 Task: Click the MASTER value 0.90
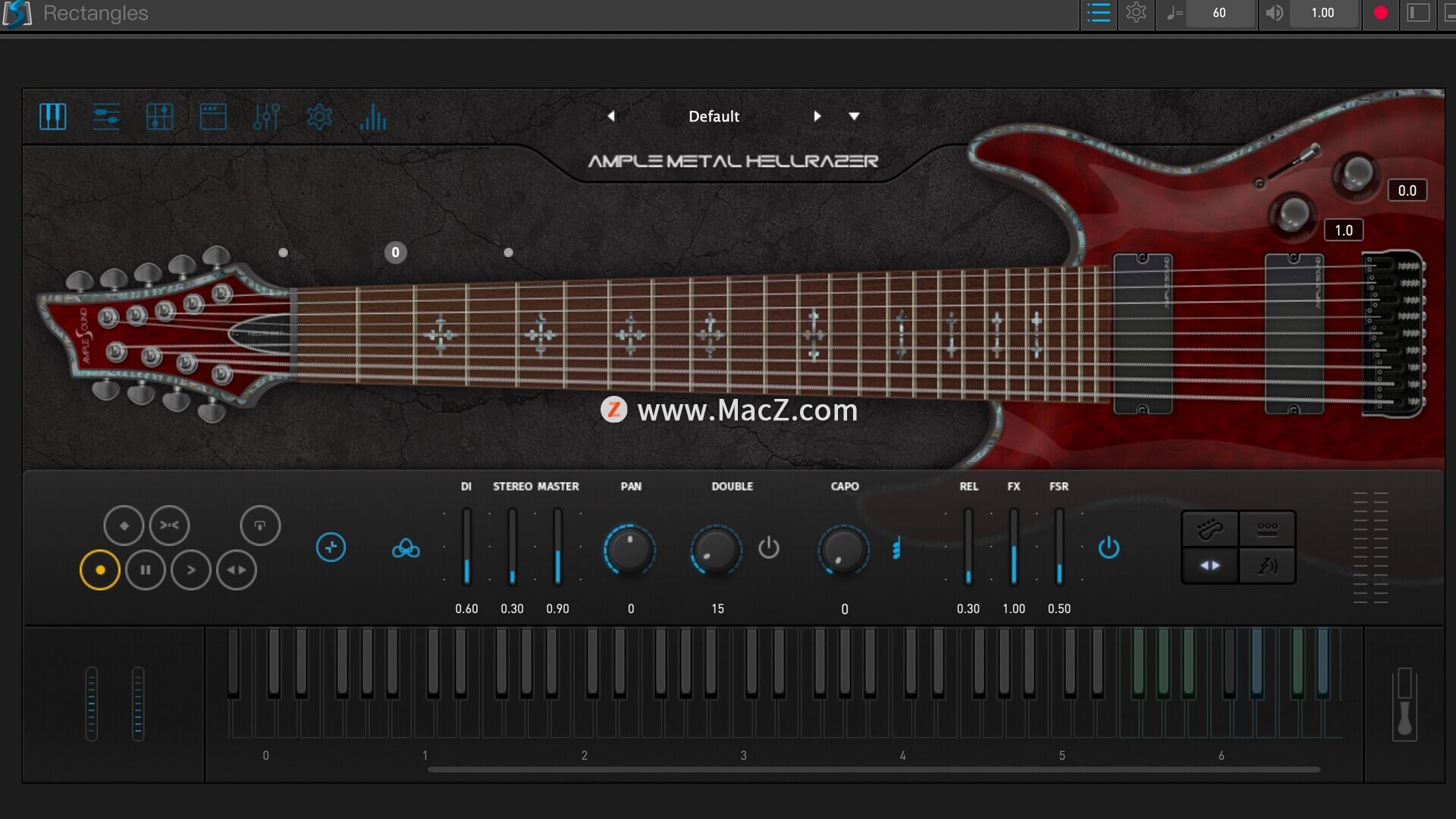tap(557, 608)
